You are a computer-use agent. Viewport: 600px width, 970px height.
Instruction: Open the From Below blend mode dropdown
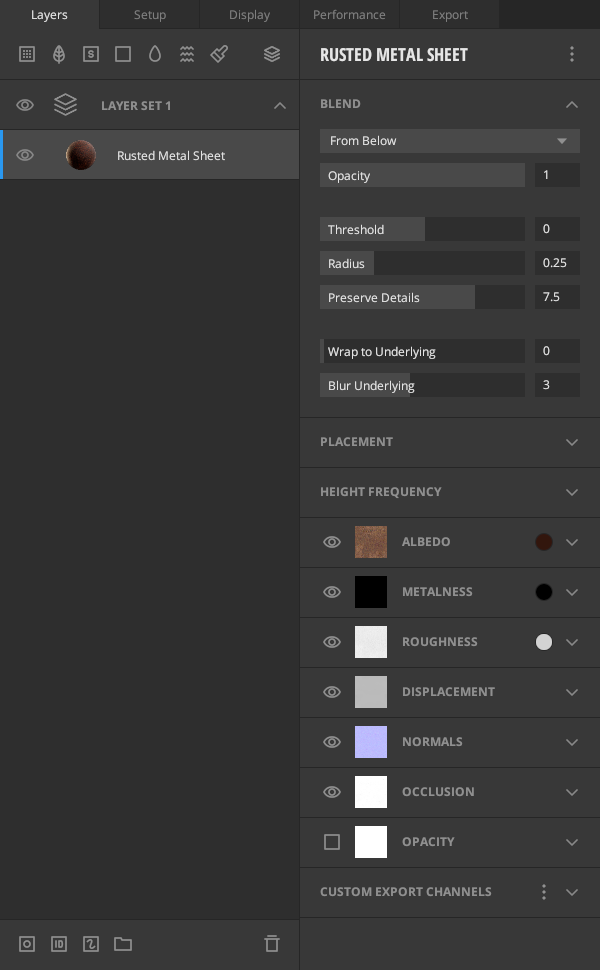pos(449,141)
